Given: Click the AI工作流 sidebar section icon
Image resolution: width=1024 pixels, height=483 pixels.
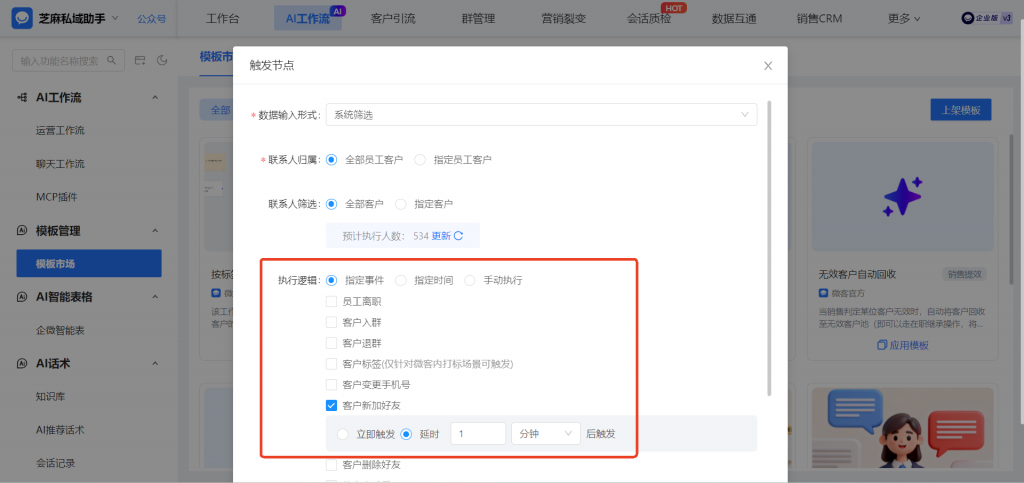Looking at the screenshot, I should coord(22,98).
